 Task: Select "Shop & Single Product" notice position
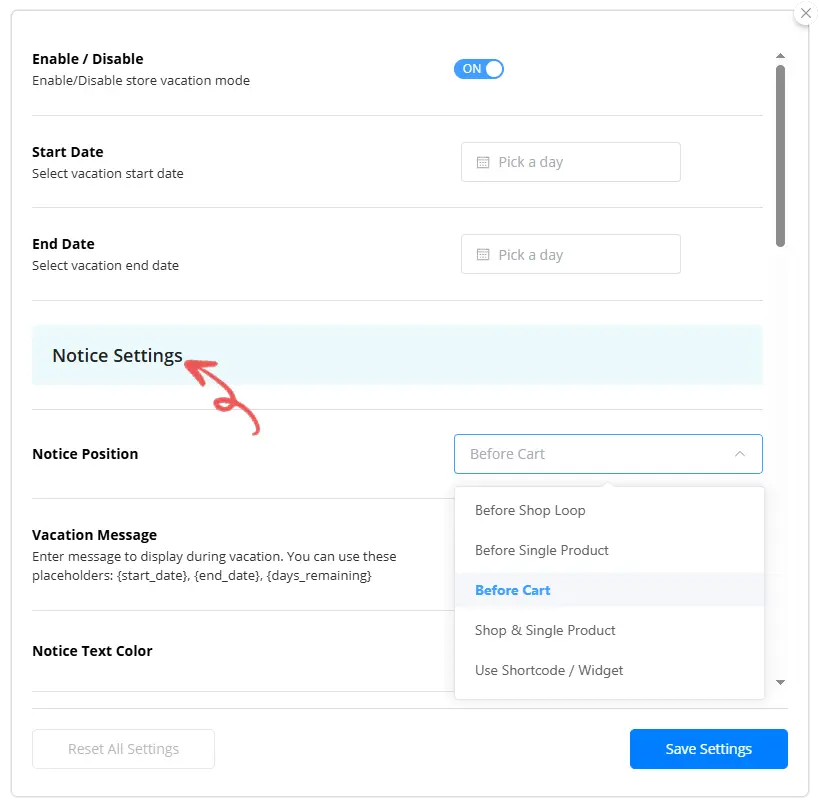tap(545, 630)
